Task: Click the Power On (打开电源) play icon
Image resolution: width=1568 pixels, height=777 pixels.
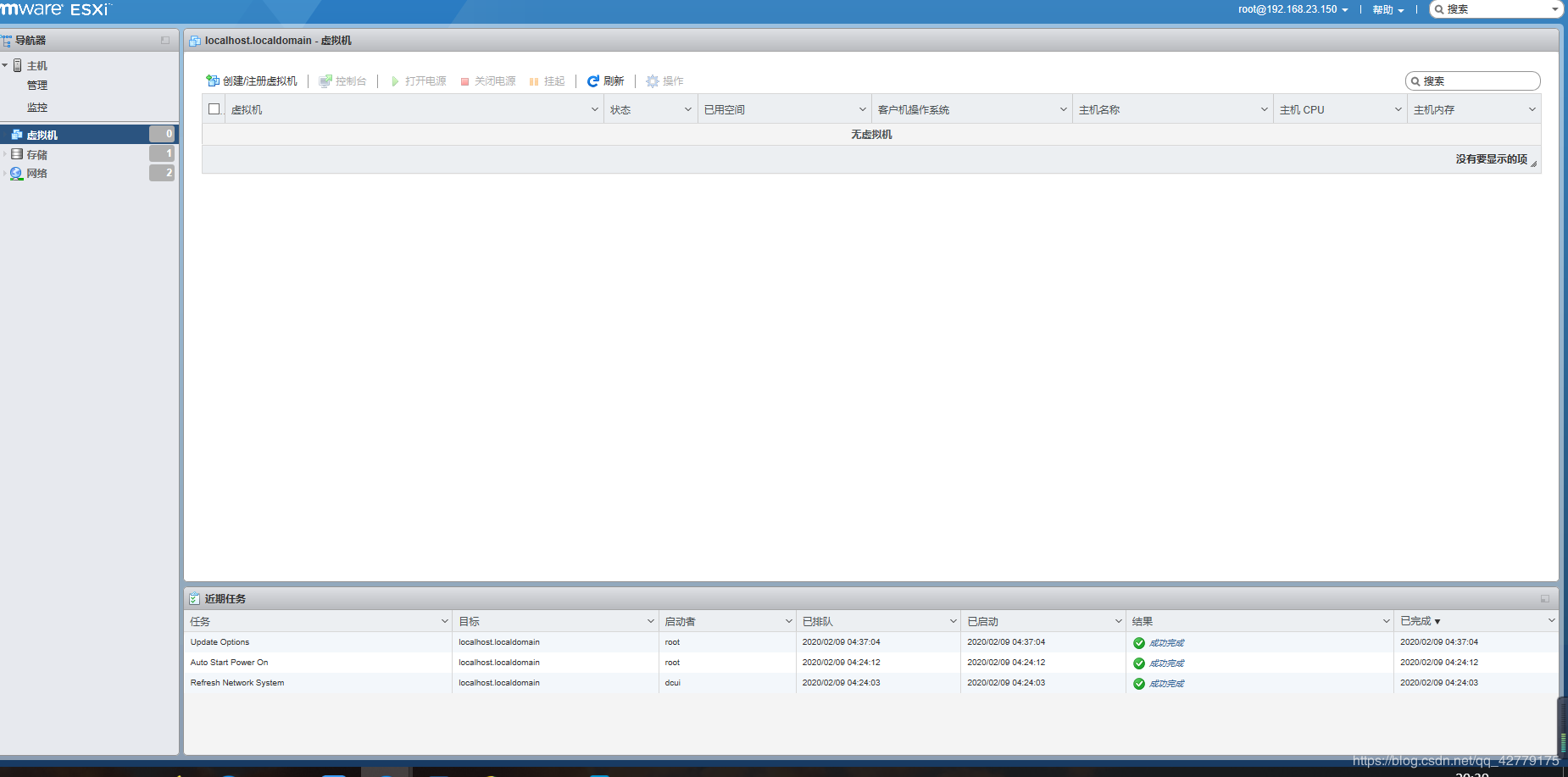Action: click(395, 81)
